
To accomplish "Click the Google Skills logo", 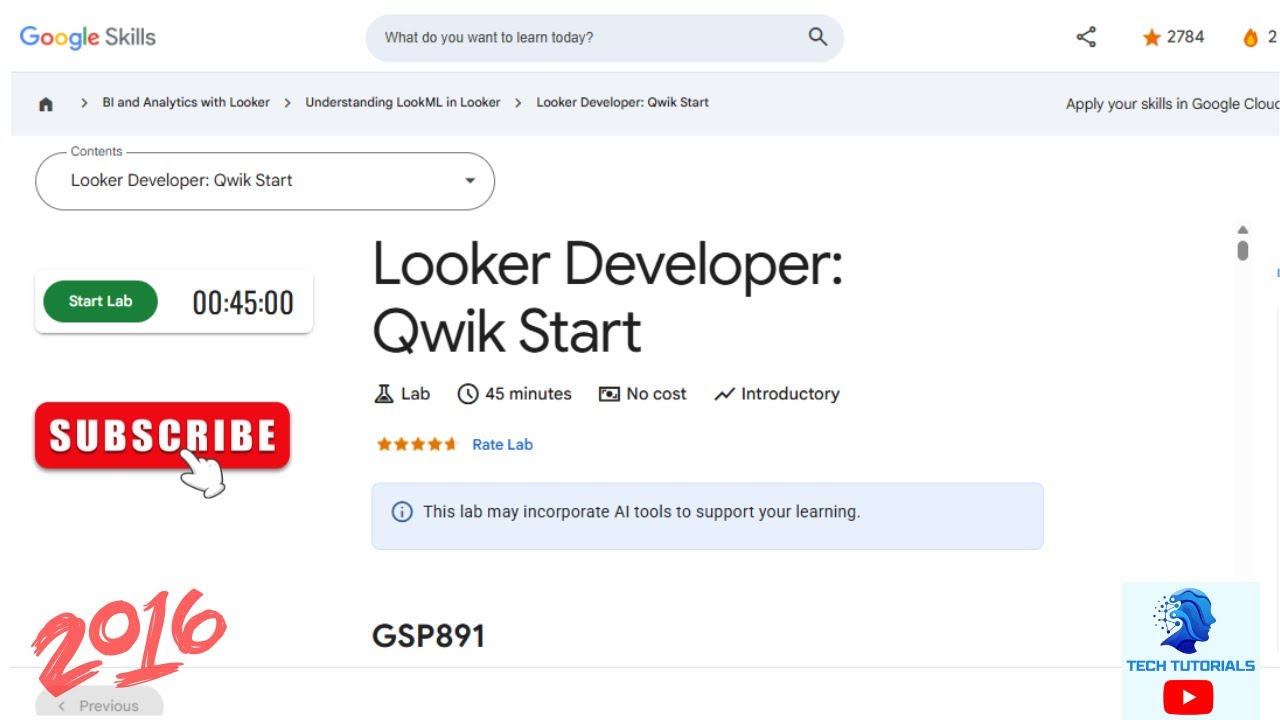I will (x=88, y=38).
